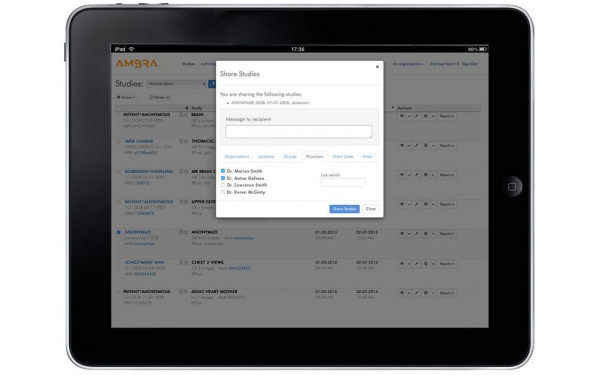
Task: Close the Share Studies dialog with X
Action: (x=377, y=67)
